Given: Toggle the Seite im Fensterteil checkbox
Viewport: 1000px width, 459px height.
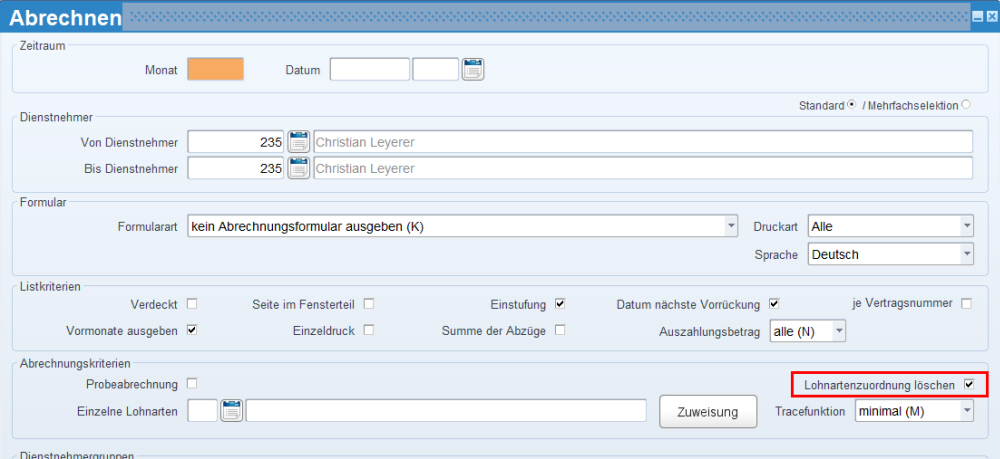Looking at the screenshot, I should 369,304.
